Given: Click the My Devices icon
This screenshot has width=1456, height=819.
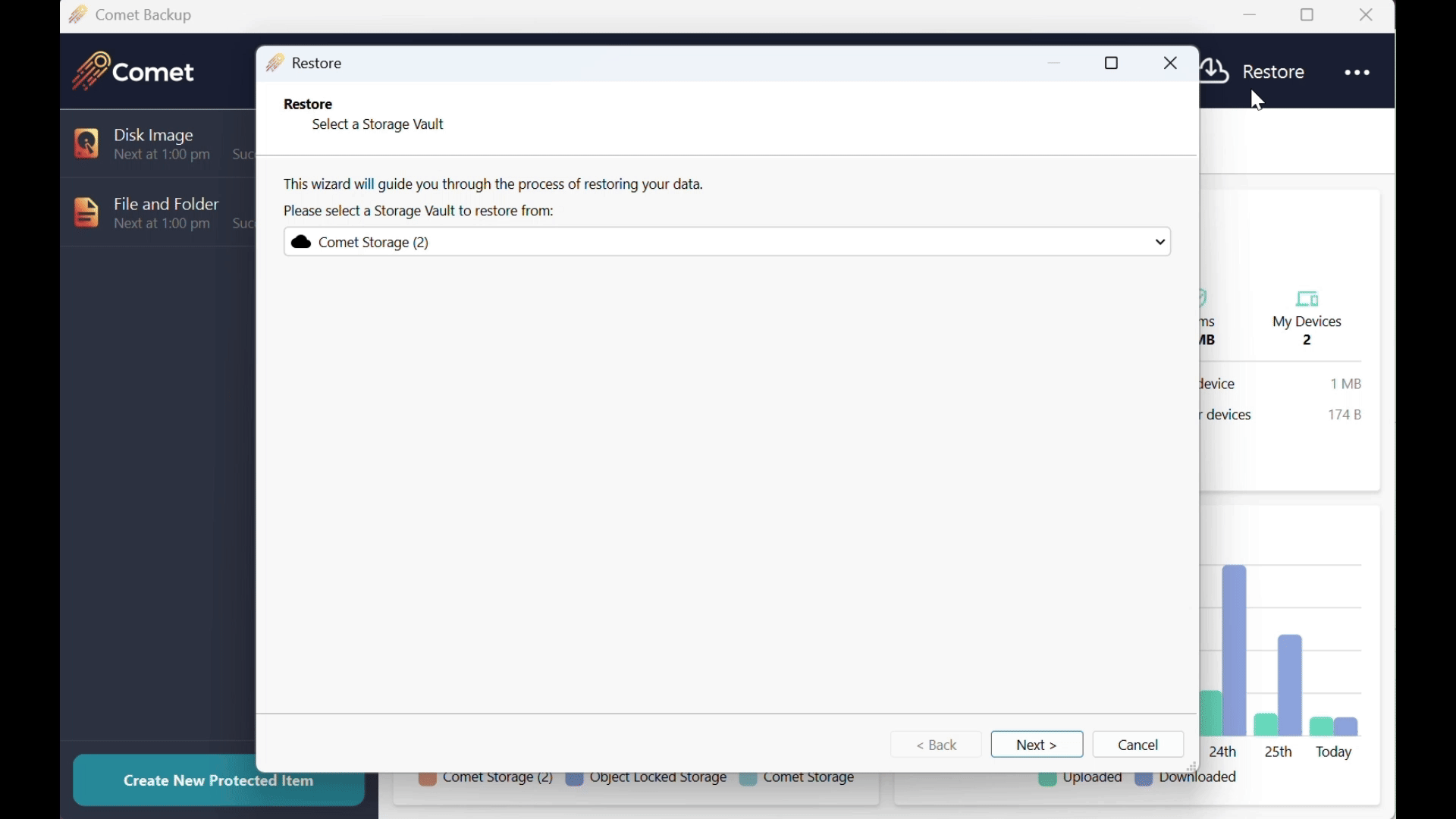Looking at the screenshot, I should pyautogui.click(x=1307, y=299).
